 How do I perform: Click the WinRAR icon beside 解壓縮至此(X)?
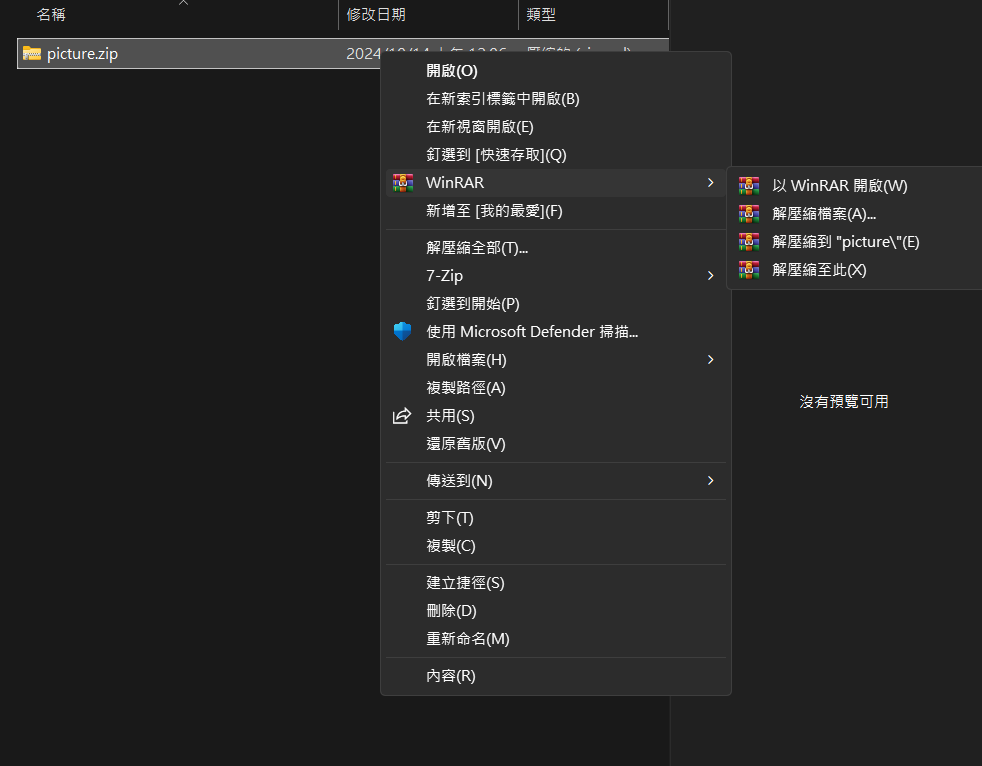click(x=748, y=269)
